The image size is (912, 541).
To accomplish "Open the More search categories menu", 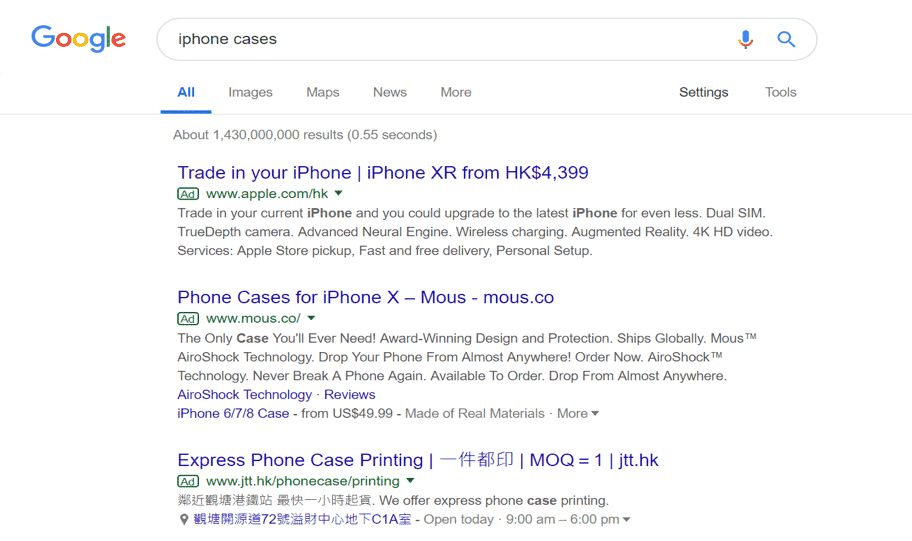I will (x=456, y=92).
